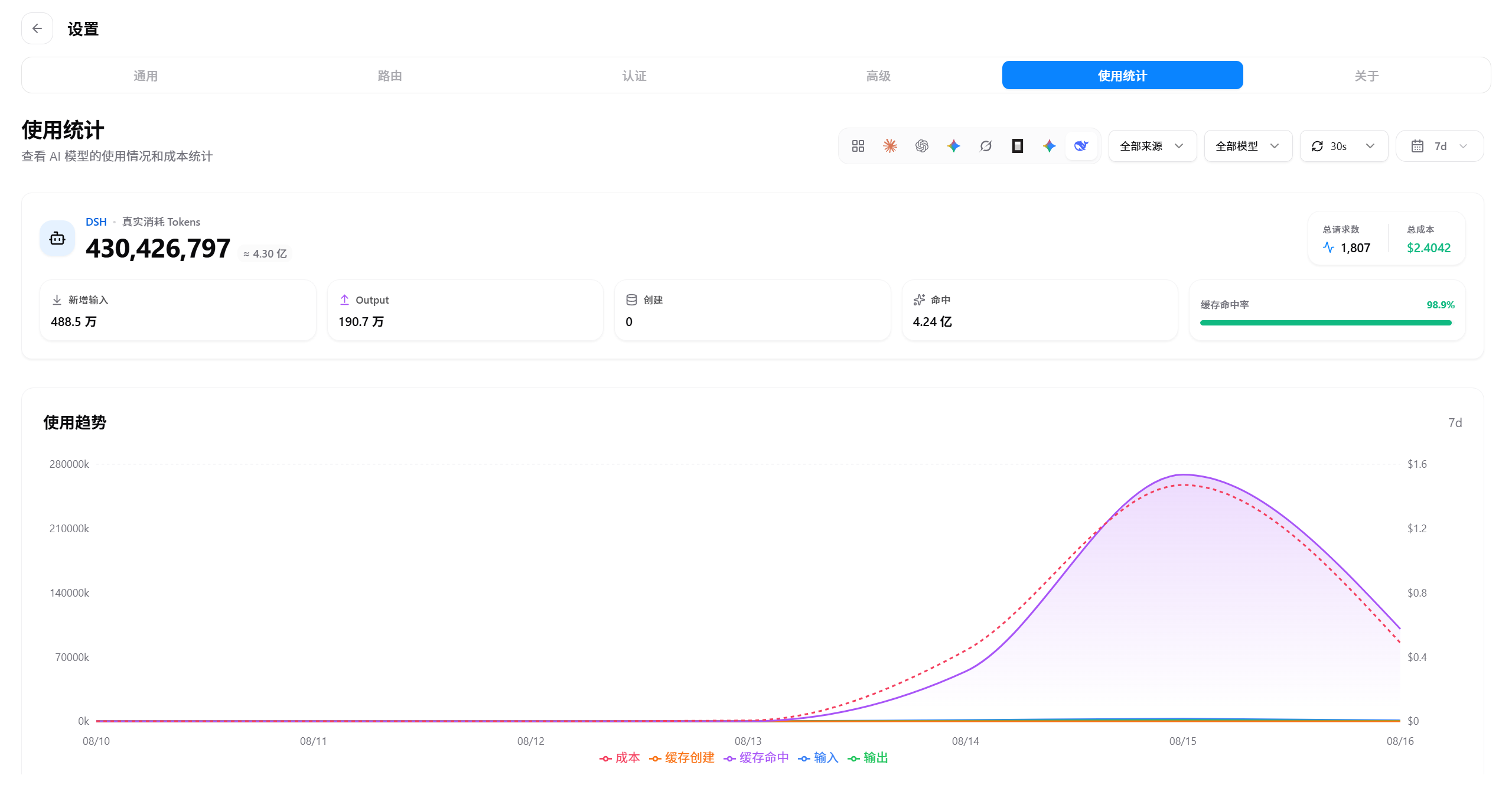The width and height of the screenshot is (1512, 788).
Task: Open the 30s refresh interval dropdown
Action: point(1344,146)
